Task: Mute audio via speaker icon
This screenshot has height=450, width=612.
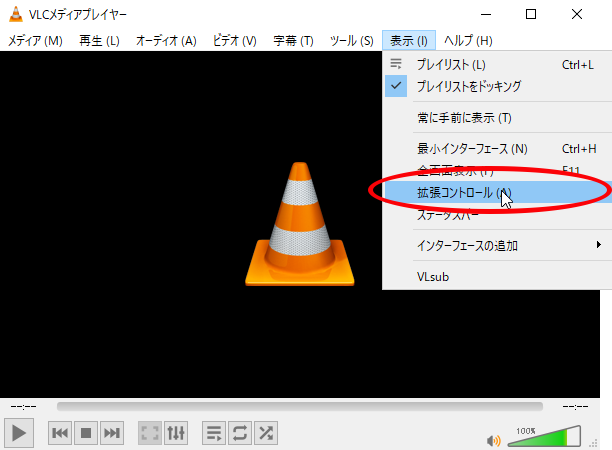Action: click(x=493, y=439)
